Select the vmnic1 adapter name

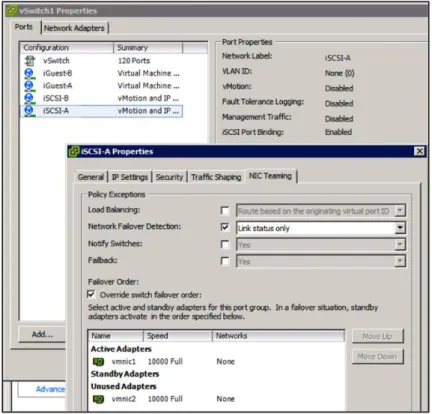point(124,362)
